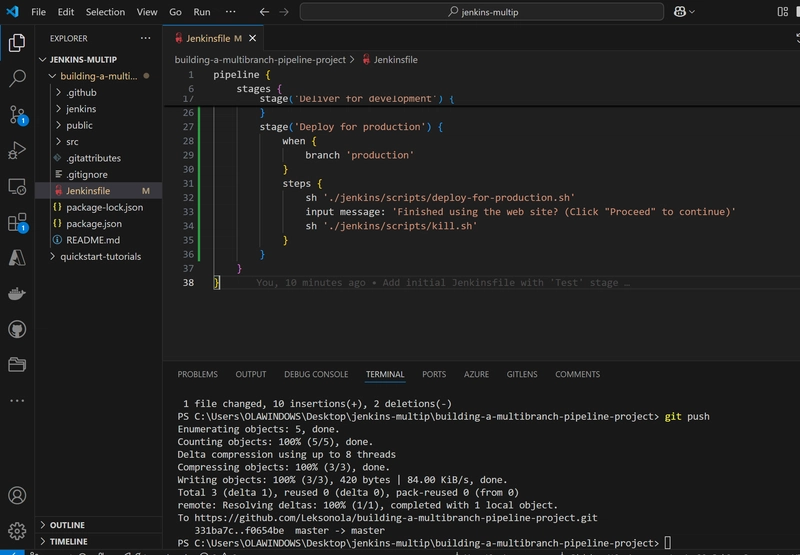The height and width of the screenshot is (555, 800).
Task: Open the Remote Explorer icon
Action: [17, 187]
